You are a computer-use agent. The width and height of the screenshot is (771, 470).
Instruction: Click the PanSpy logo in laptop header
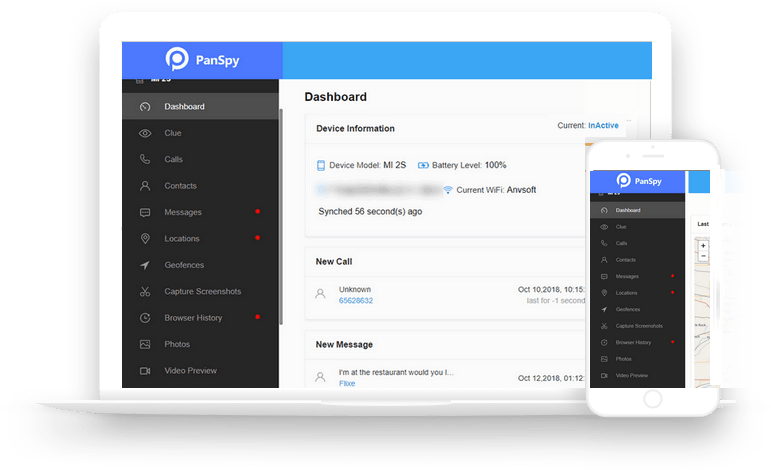(202, 59)
